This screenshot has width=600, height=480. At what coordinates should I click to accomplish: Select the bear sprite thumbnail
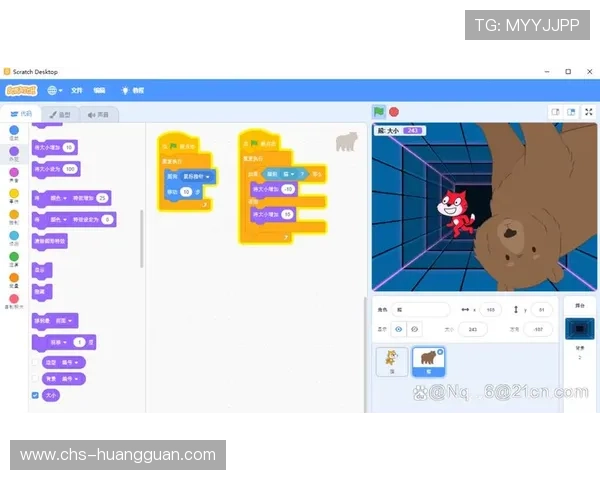pyautogui.click(x=429, y=361)
